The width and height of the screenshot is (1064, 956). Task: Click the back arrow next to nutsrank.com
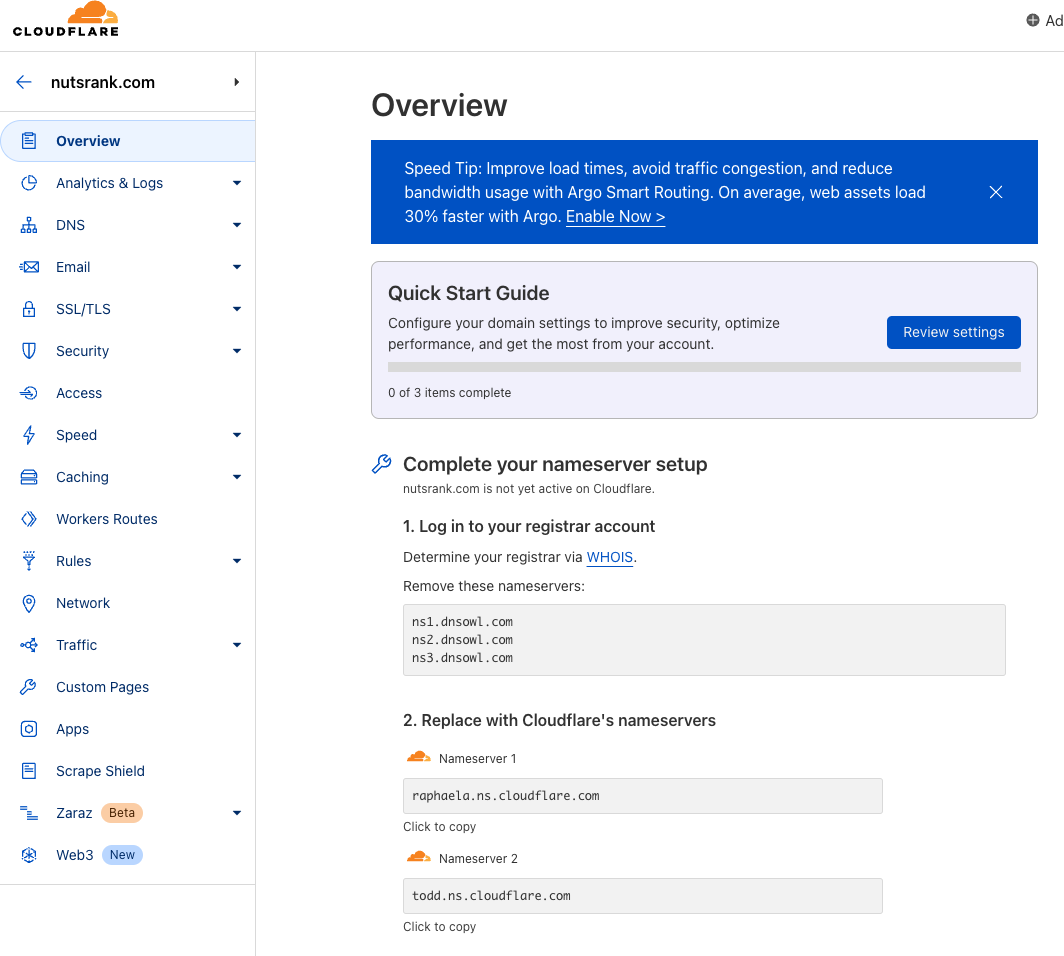(23, 82)
